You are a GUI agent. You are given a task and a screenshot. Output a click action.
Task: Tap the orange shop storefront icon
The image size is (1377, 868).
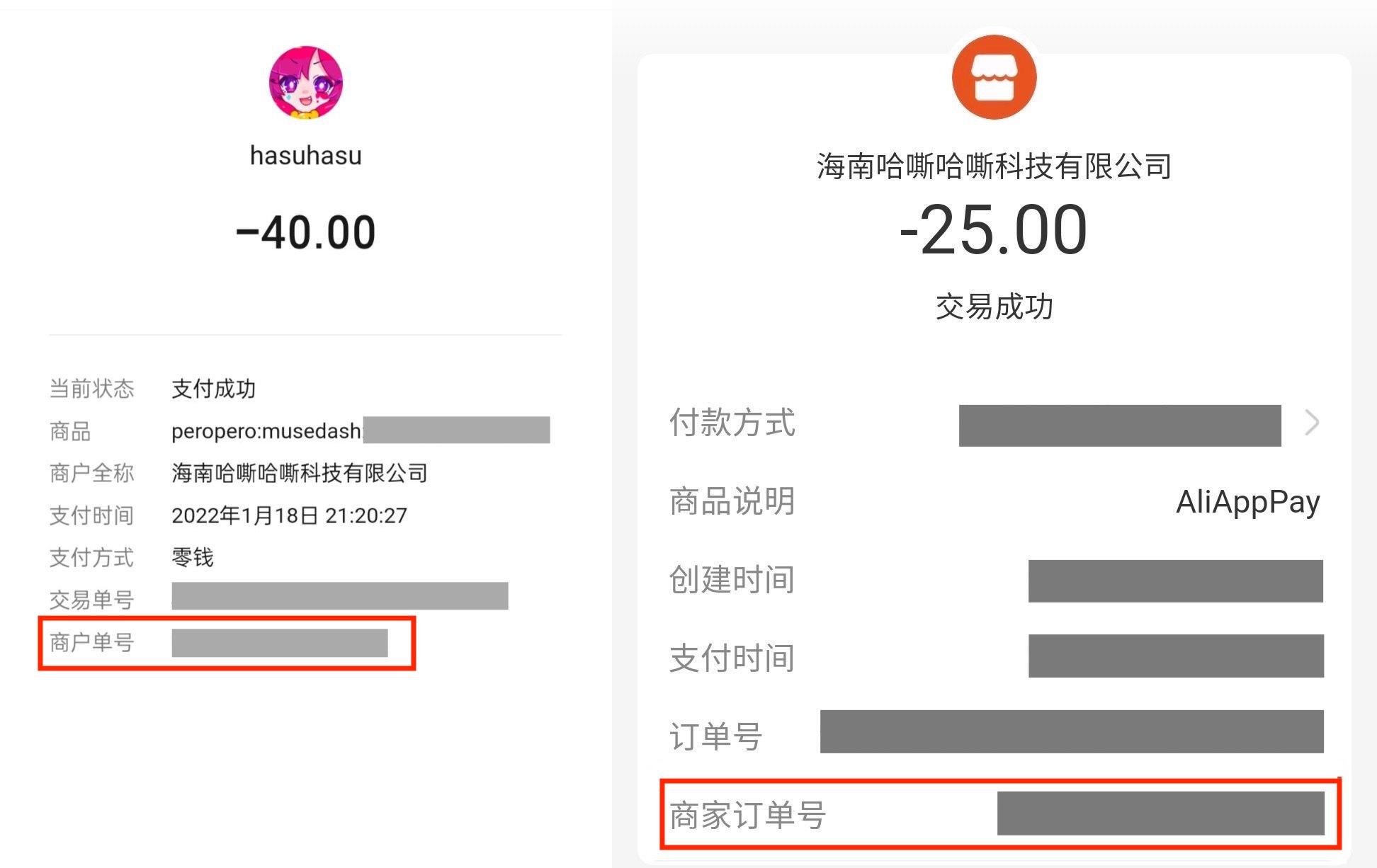click(x=994, y=77)
